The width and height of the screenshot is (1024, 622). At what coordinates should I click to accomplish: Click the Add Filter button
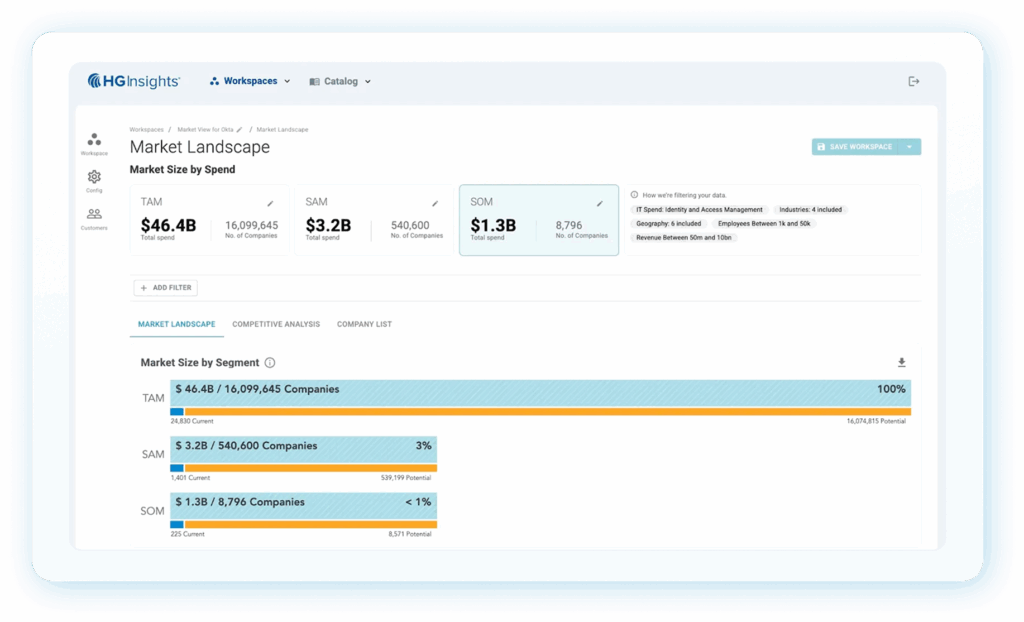click(166, 288)
